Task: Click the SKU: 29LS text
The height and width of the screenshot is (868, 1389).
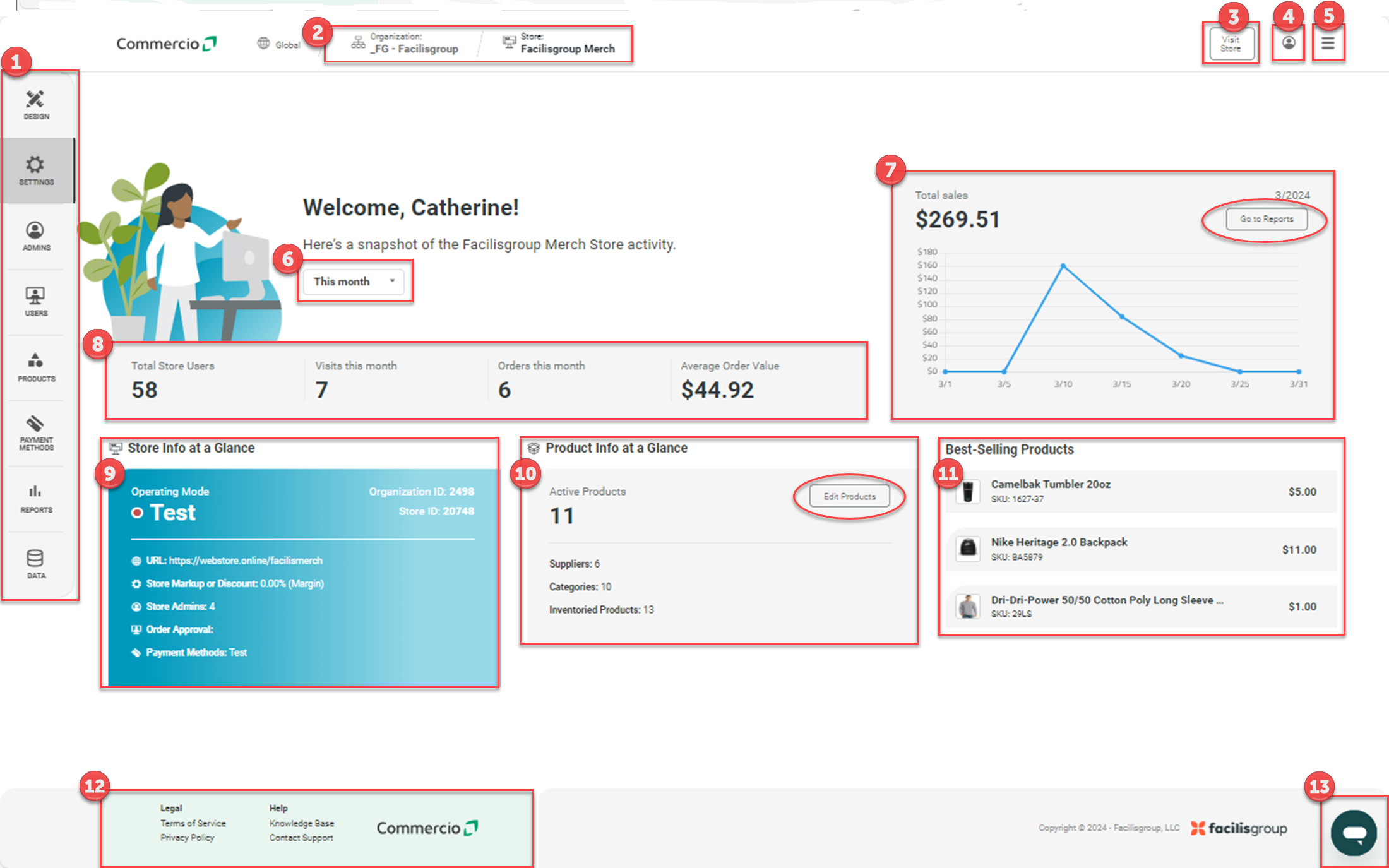Action: click(1011, 614)
